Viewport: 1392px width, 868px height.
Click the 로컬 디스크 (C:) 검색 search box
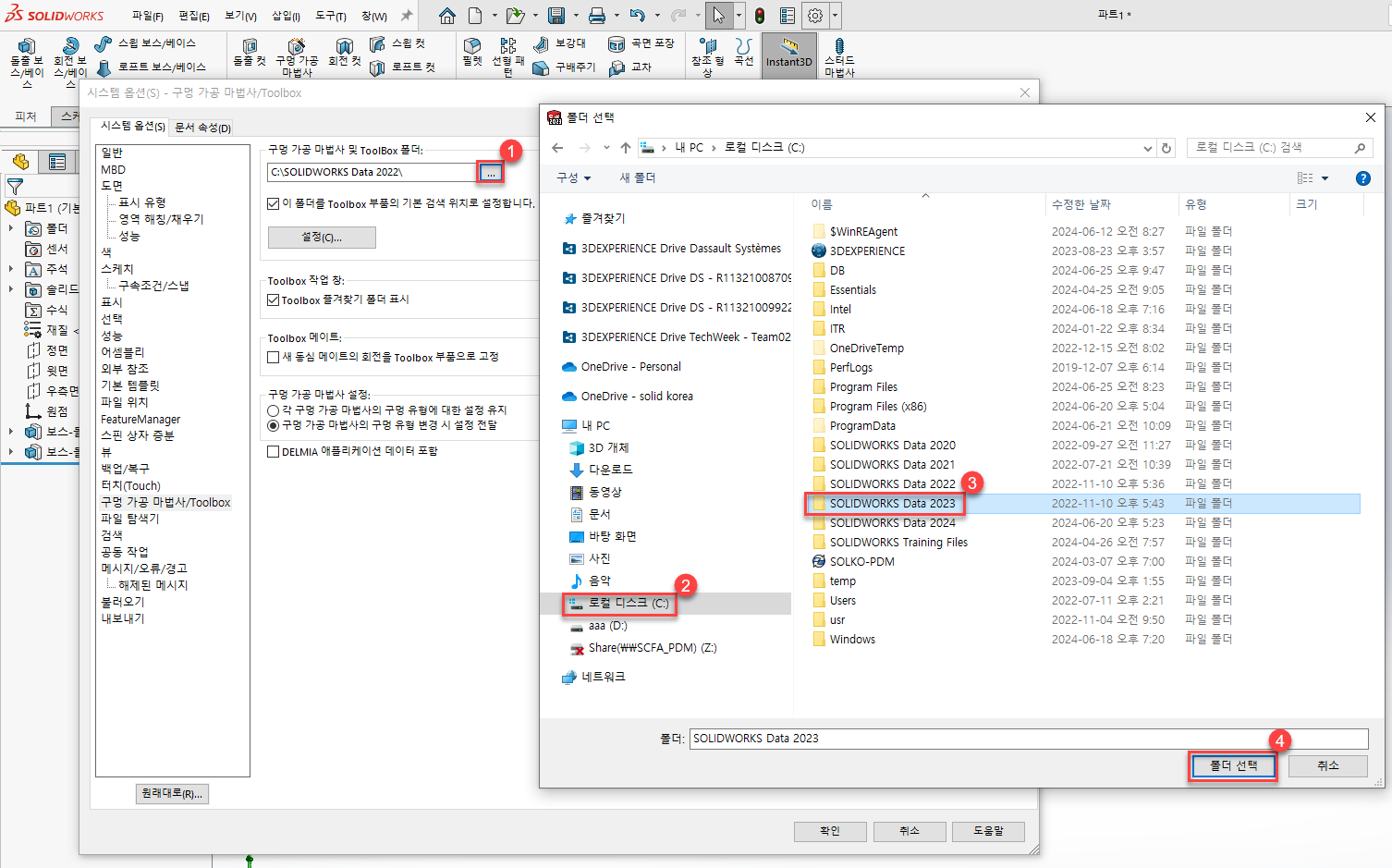1279,148
